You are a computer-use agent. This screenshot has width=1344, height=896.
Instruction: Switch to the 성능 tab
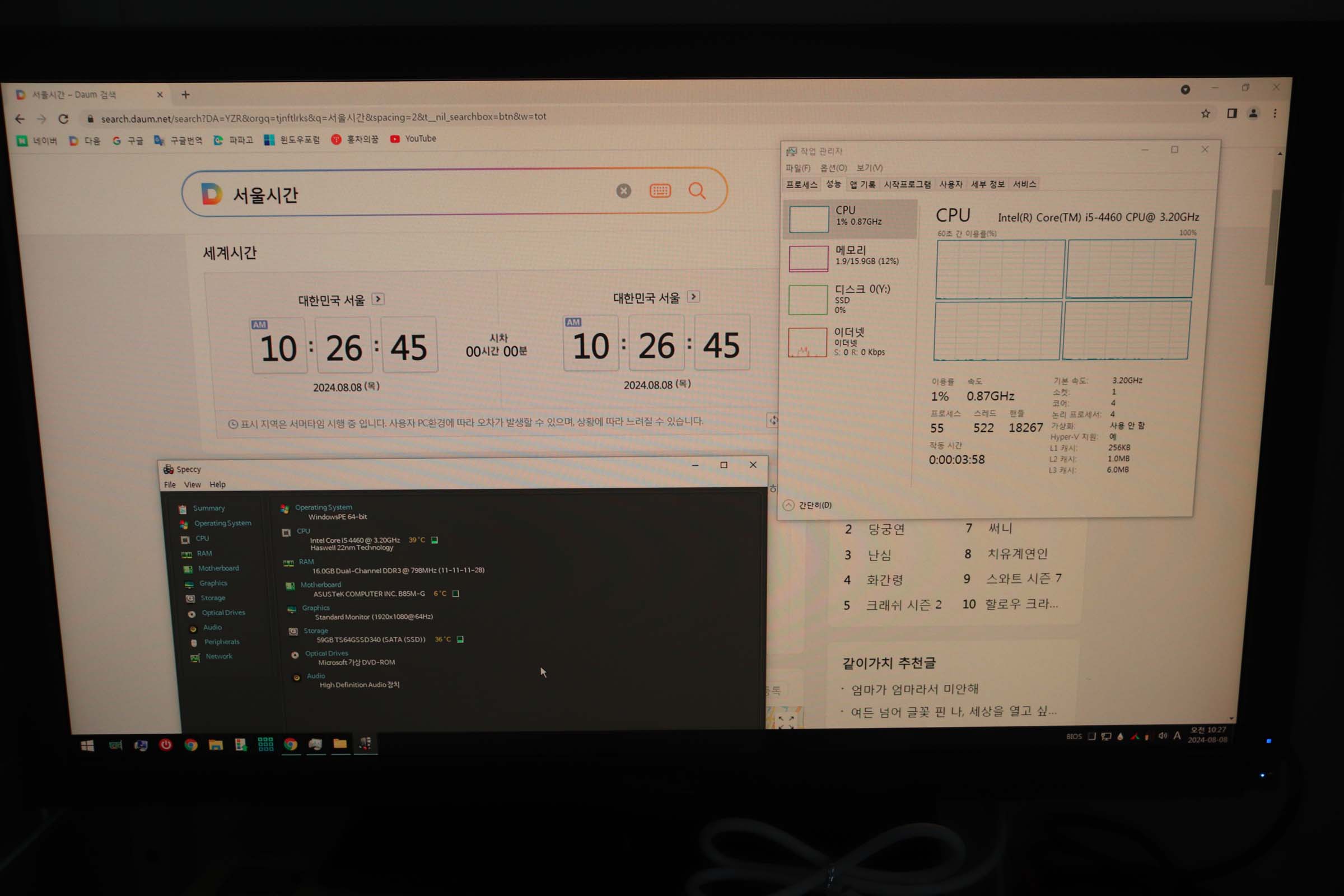tap(833, 184)
